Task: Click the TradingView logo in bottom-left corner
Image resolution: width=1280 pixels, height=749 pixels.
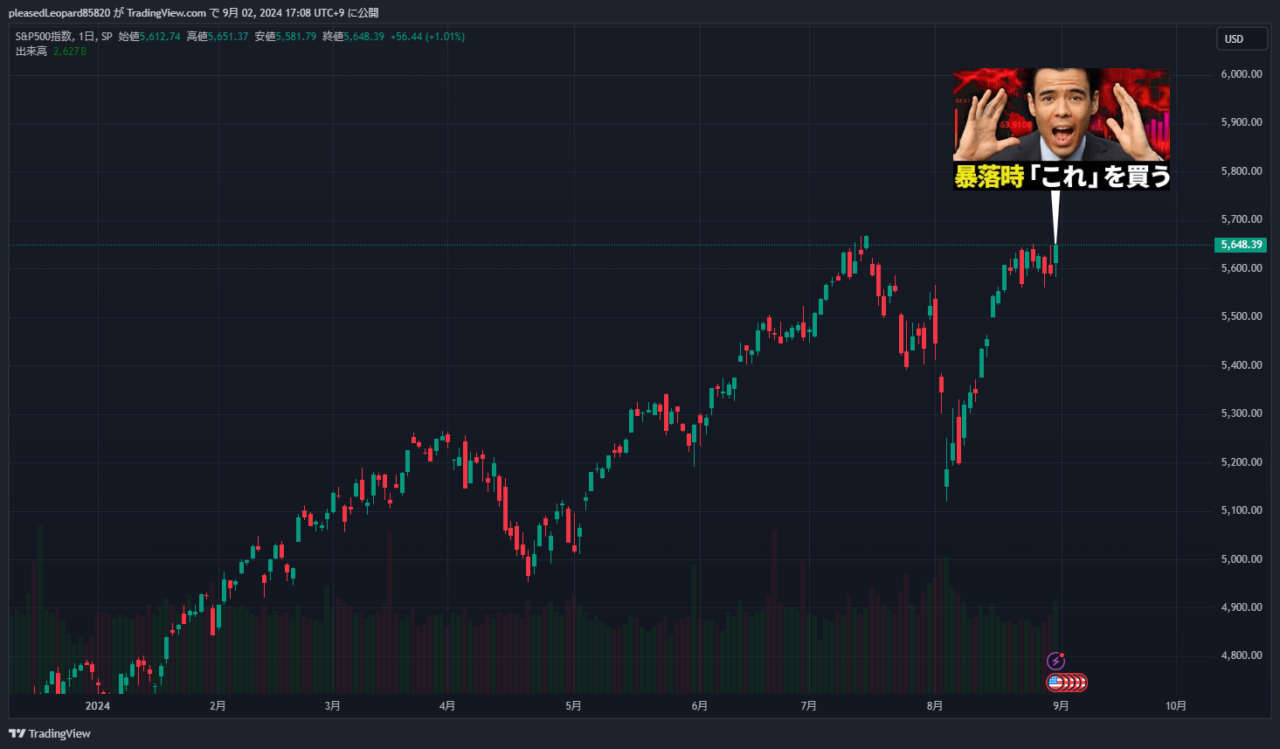Action: coord(46,734)
